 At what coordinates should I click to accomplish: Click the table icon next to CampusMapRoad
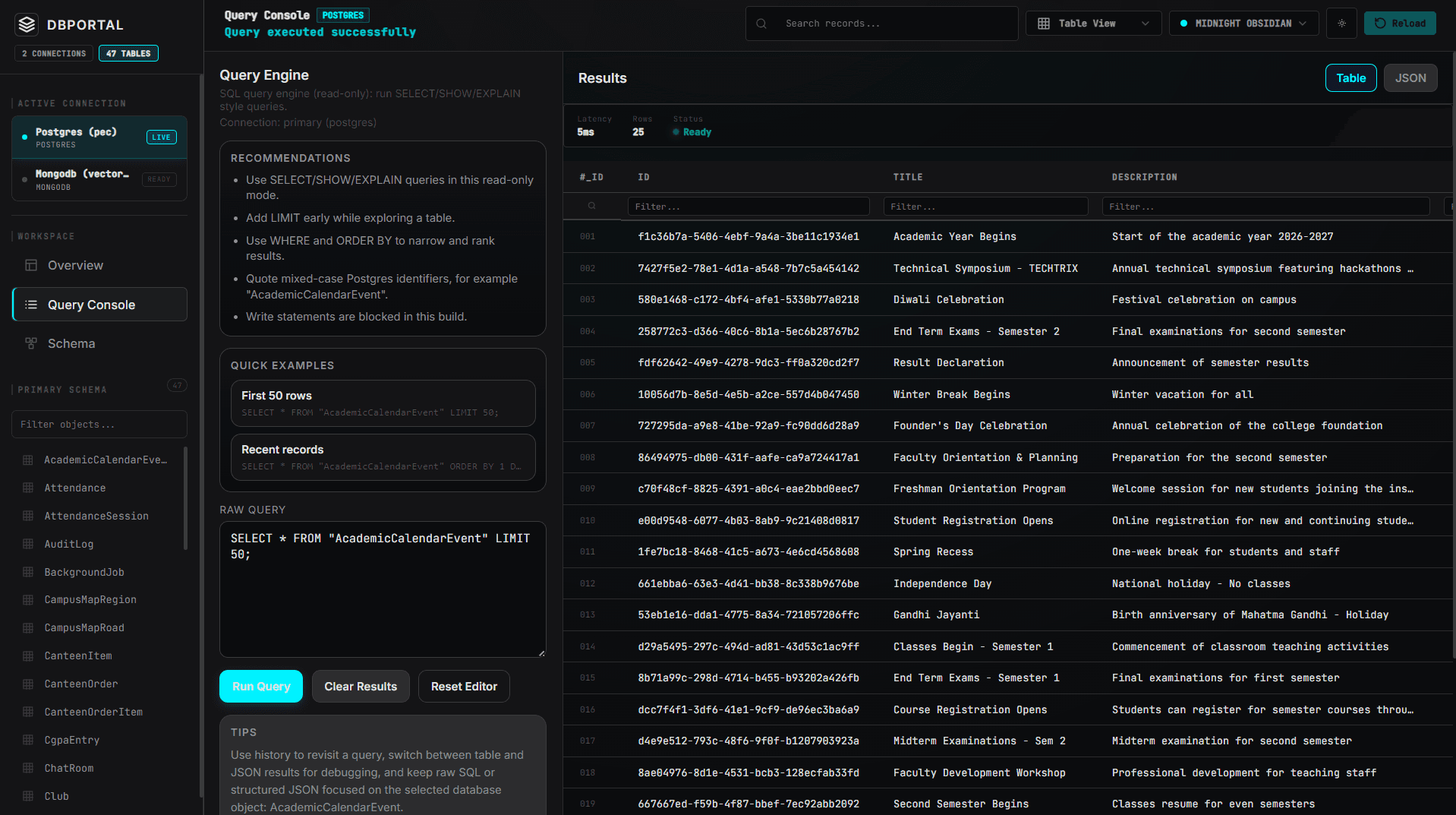point(28,627)
